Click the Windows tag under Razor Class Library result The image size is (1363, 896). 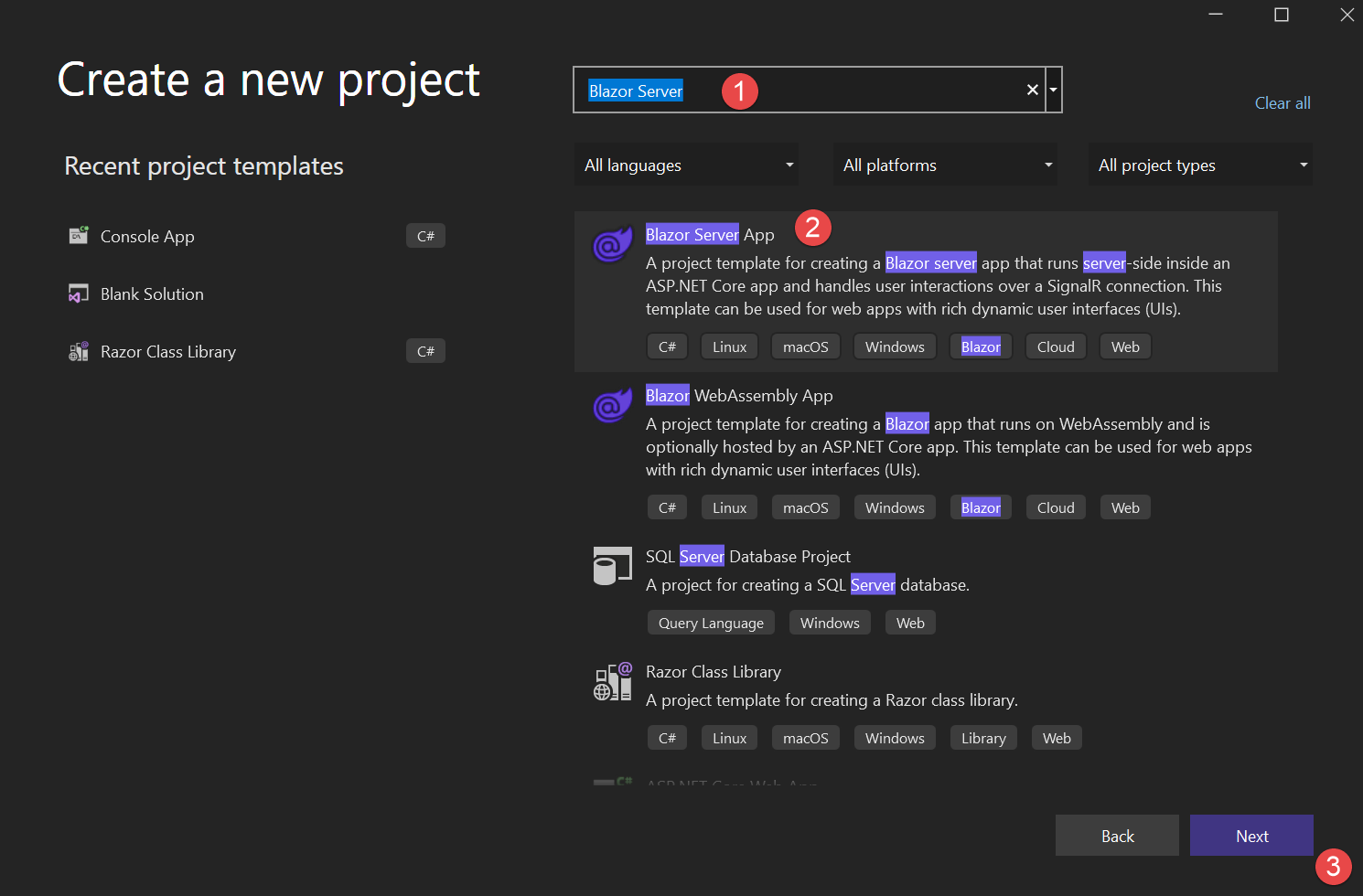click(895, 738)
